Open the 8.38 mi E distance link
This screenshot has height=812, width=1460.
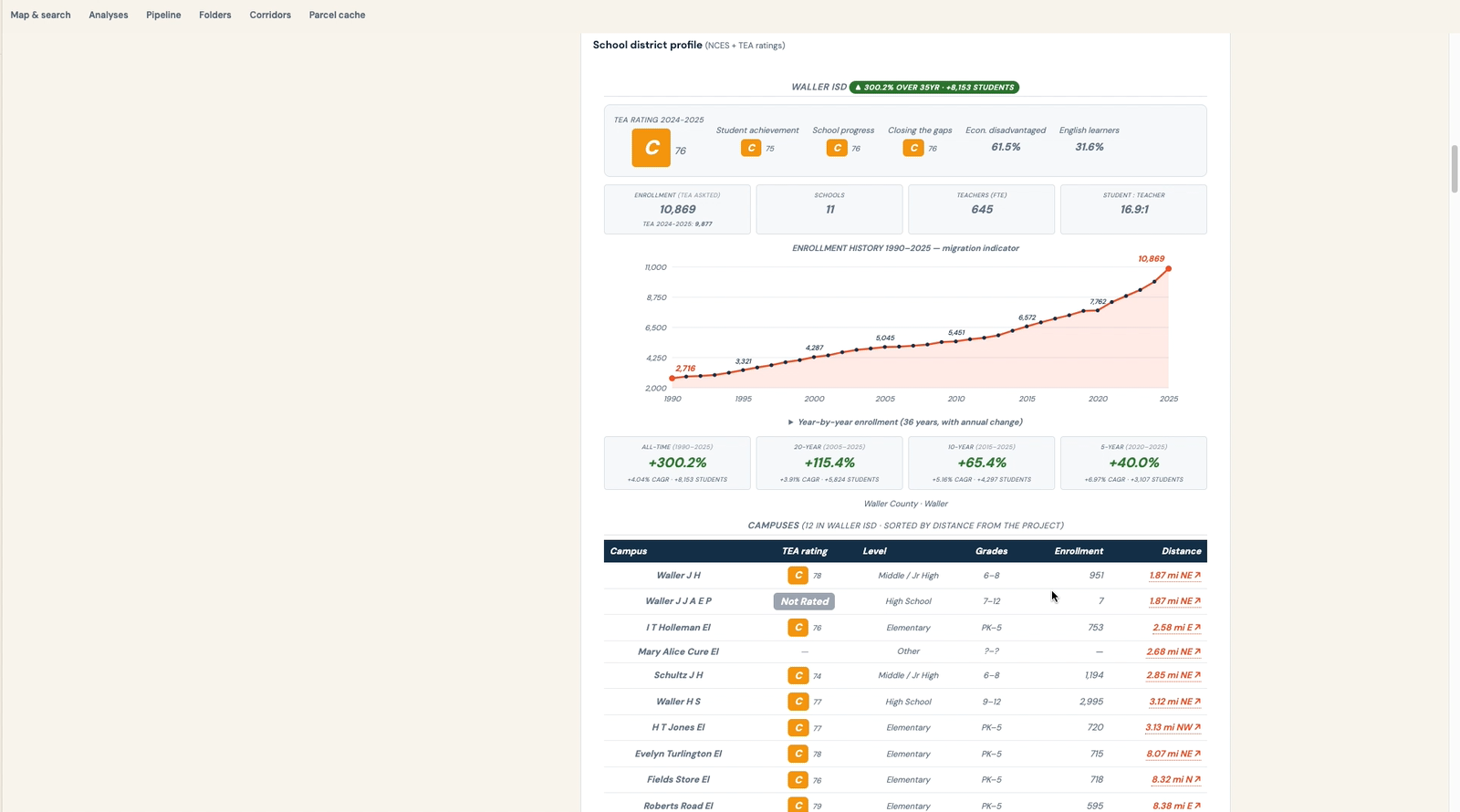point(1176,806)
